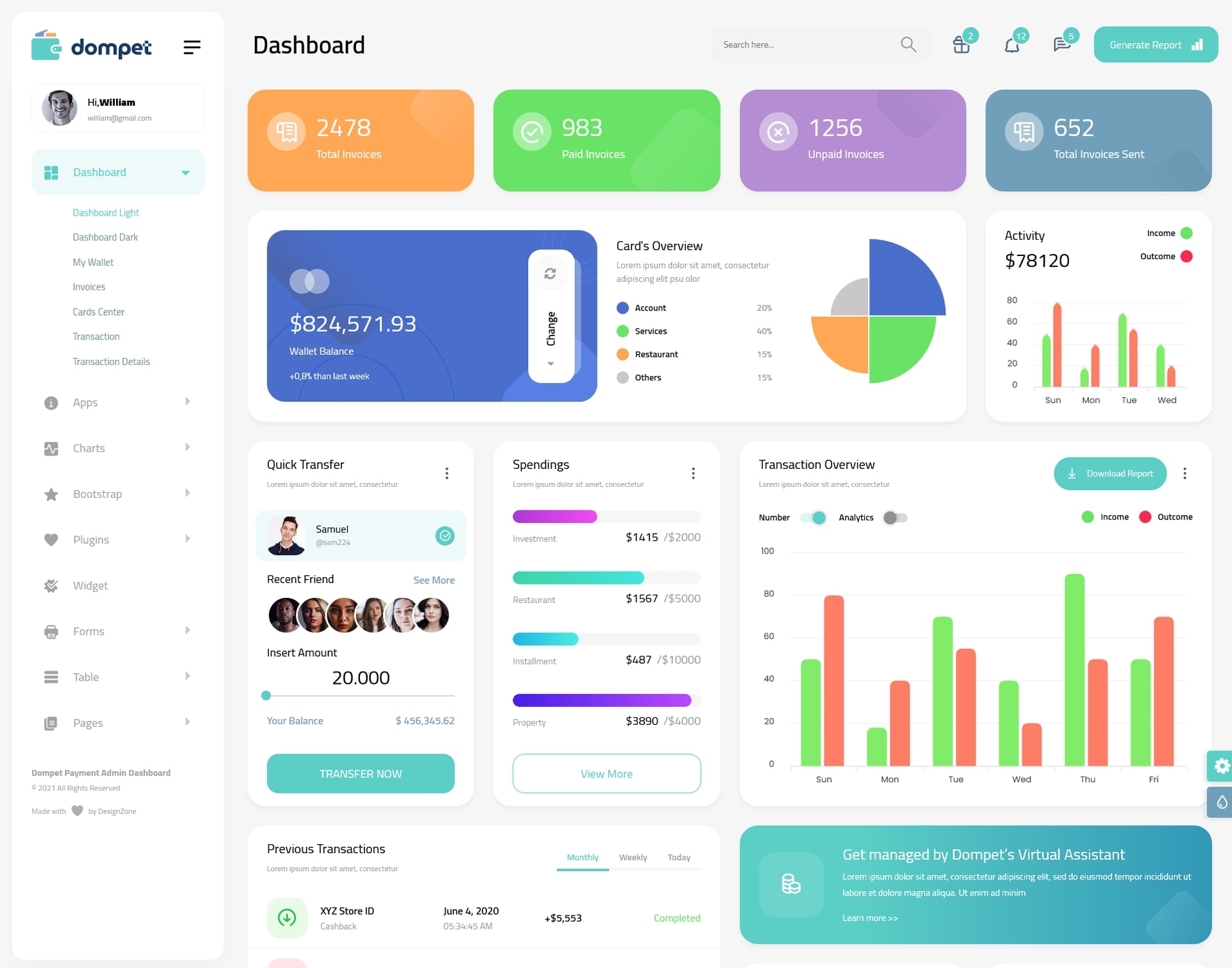This screenshot has width=1232, height=968.
Task: Expand the Dashboard navigation menu
Action: click(184, 173)
